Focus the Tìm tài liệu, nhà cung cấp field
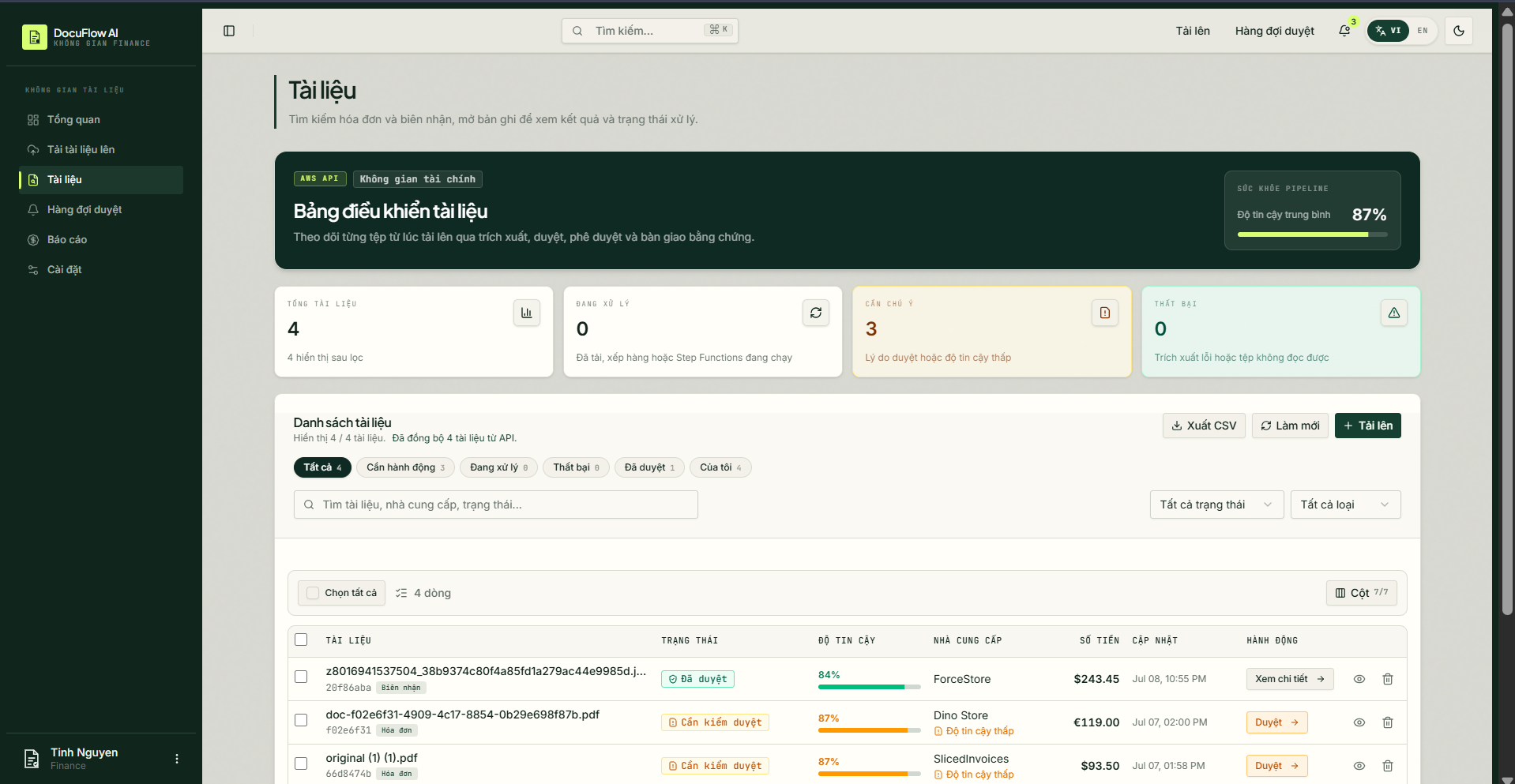The image size is (1515, 784). (496, 505)
